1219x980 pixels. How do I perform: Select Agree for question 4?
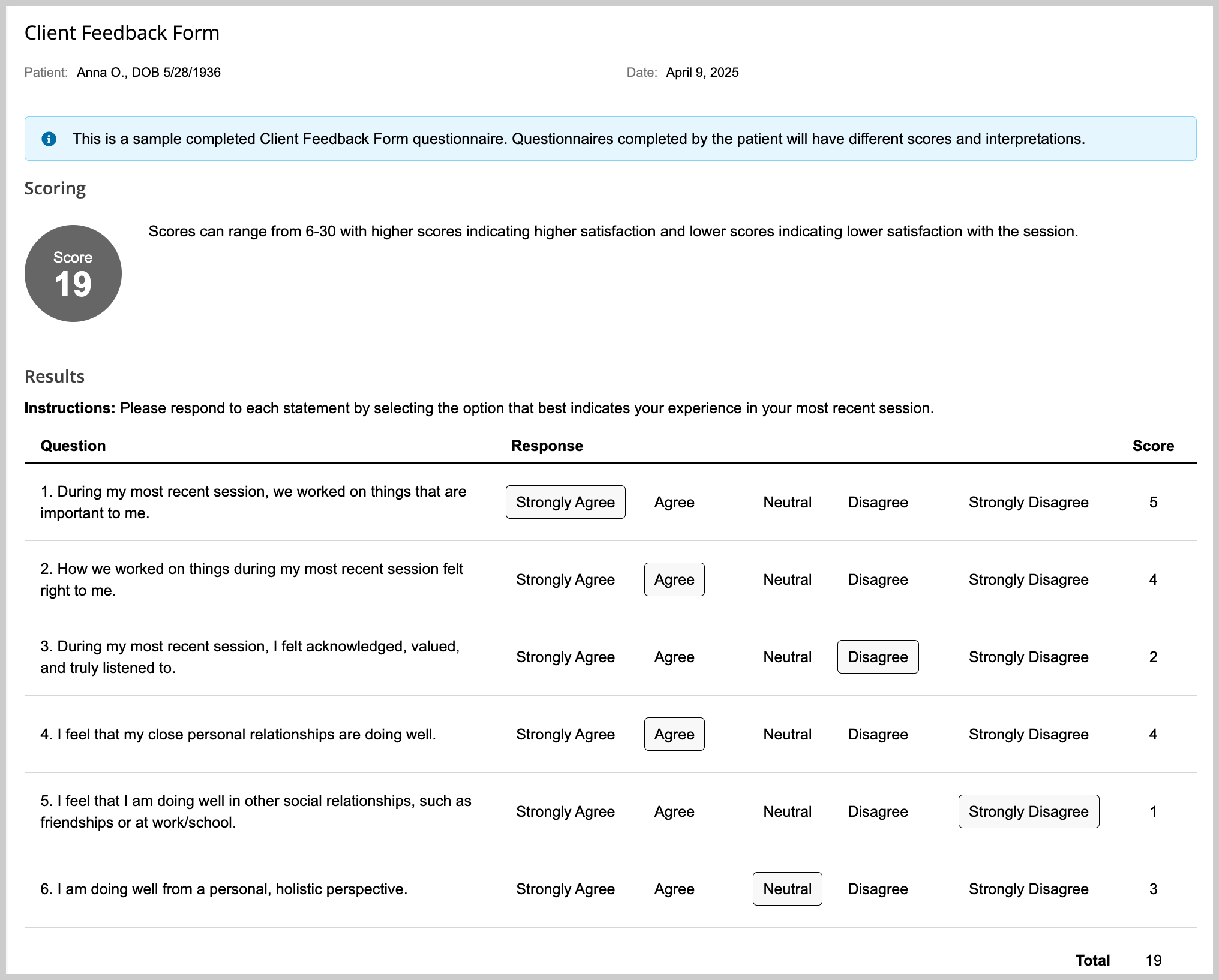pyautogui.click(x=674, y=734)
